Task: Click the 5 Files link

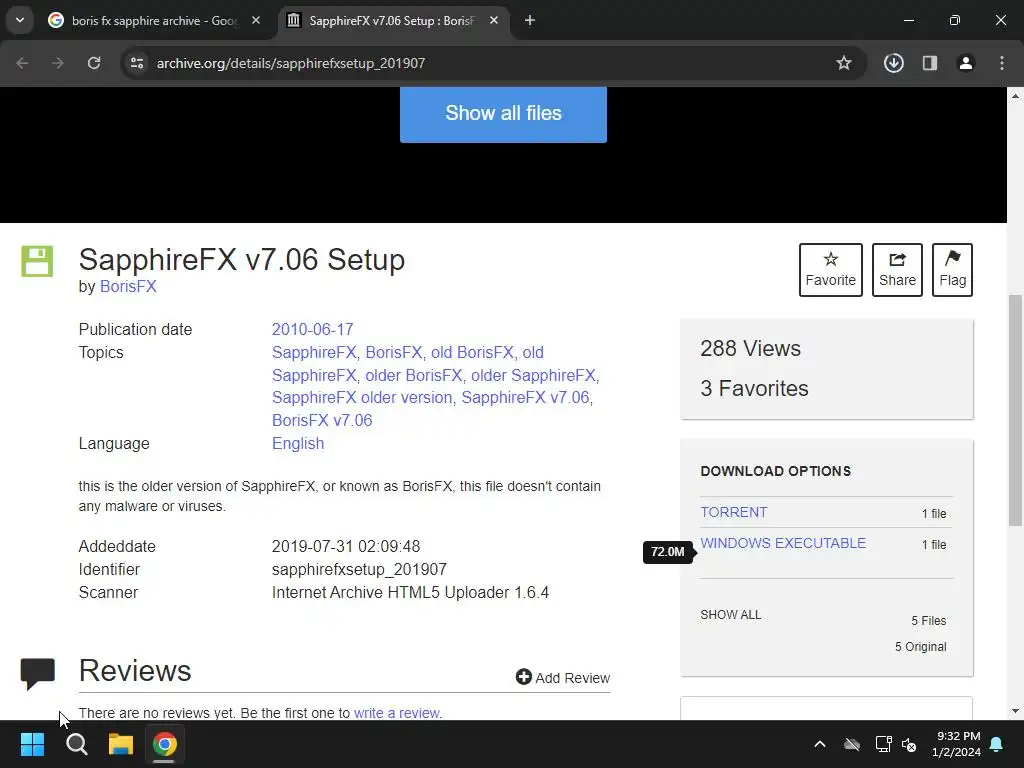Action: pos(929,620)
